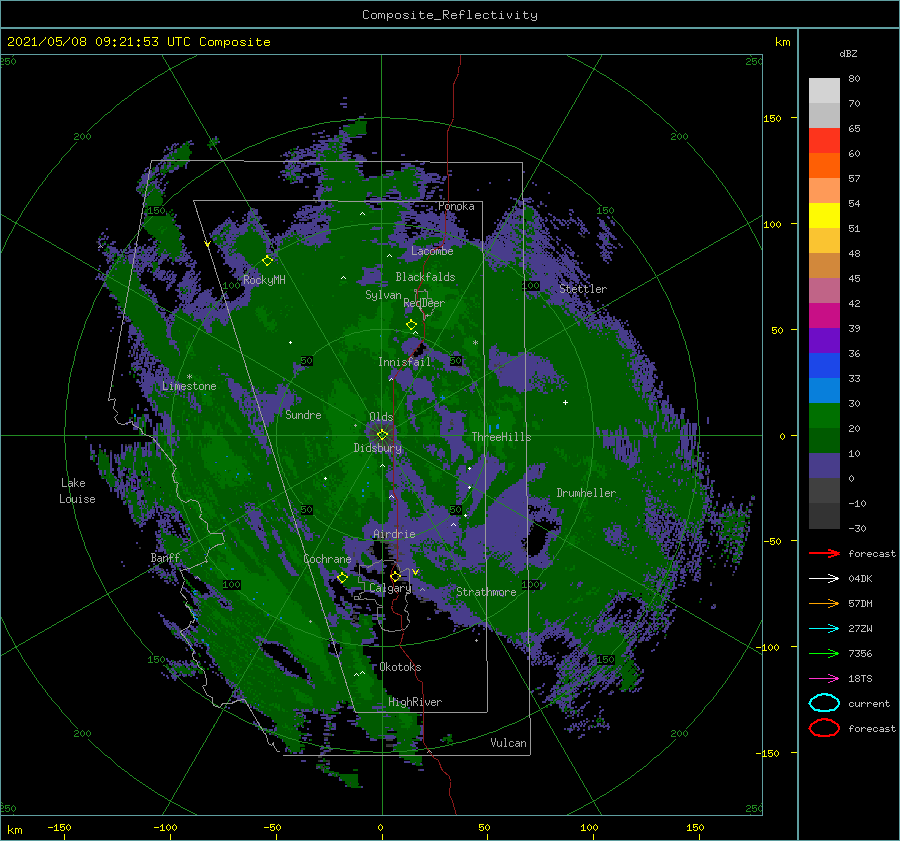Click the Didsbury city label
The height and width of the screenshot is (841, 900).
pos(378,448)
